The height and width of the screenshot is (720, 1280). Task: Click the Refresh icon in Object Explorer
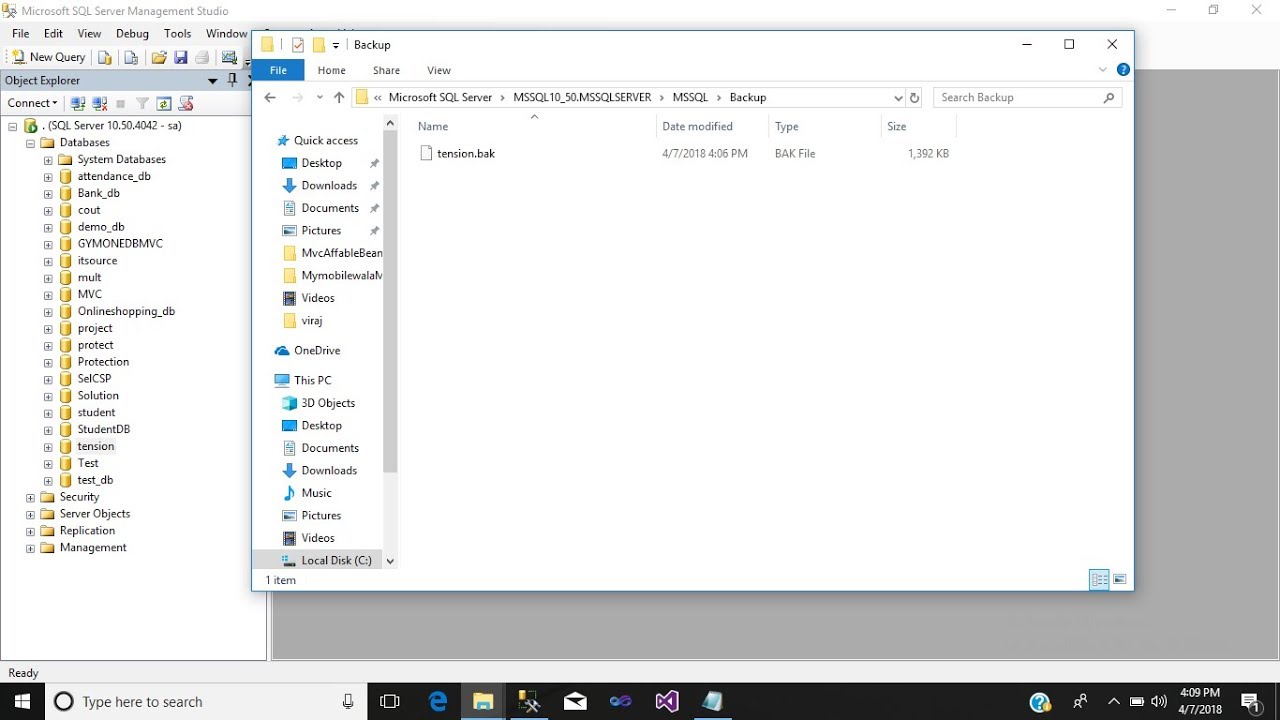click(163, 103)
